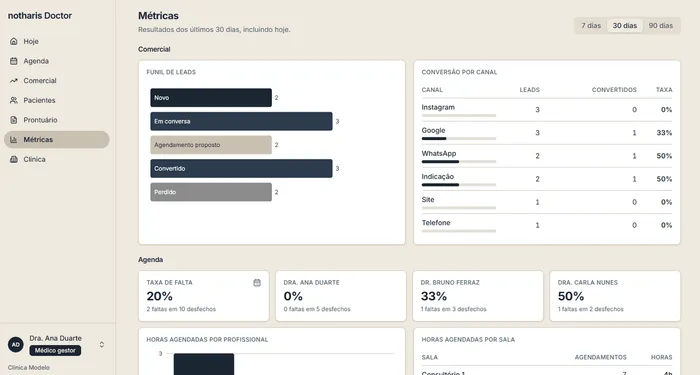
Task: Click the notharis Doctor logo text
Action: 40,16
